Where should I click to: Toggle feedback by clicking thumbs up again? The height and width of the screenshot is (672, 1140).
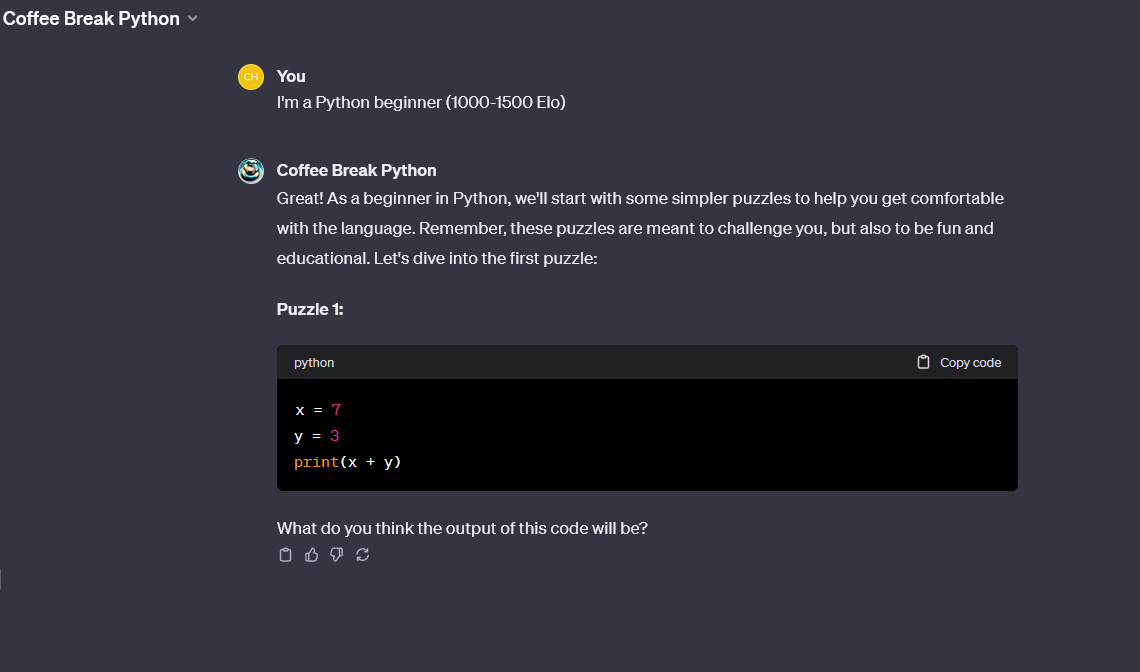click(311, 554)
